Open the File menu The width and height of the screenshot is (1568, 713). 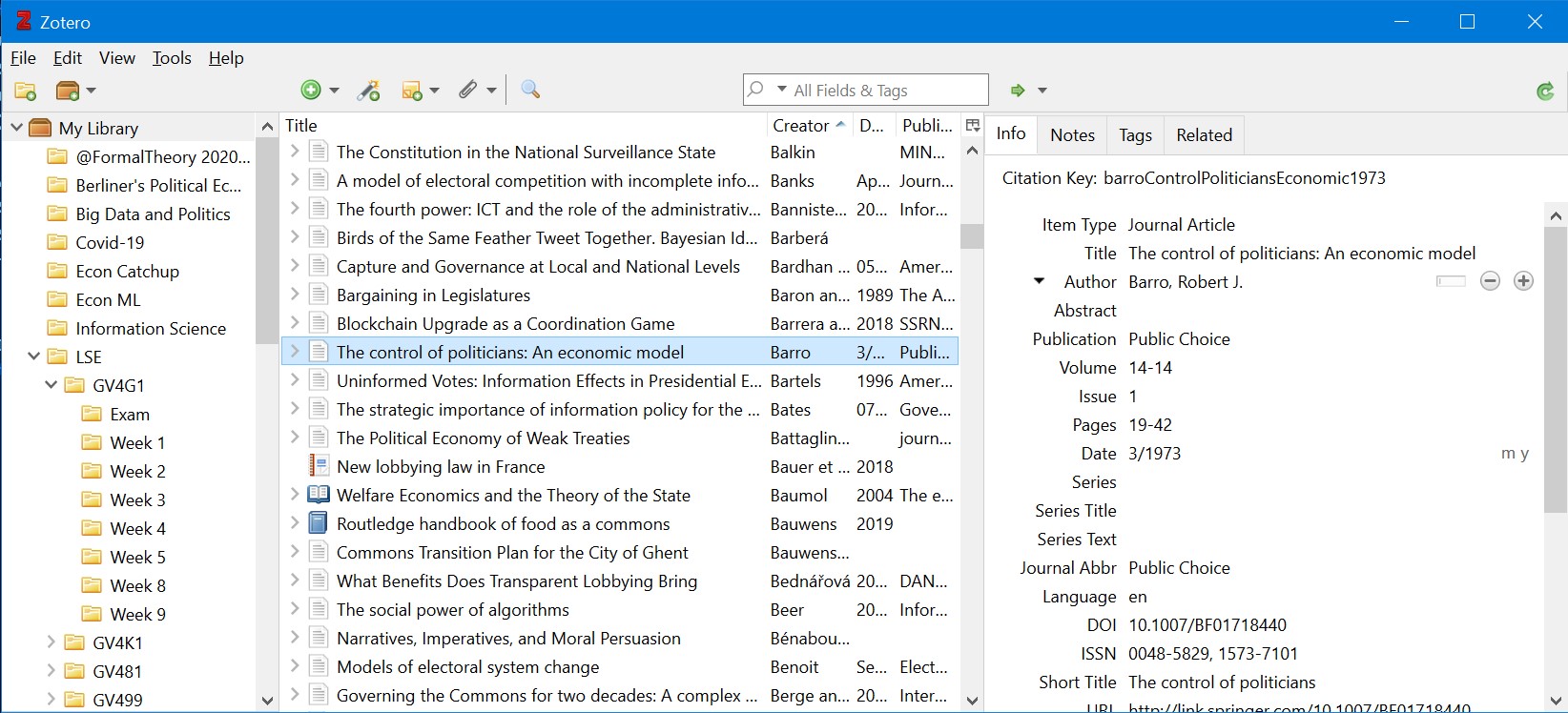(x=23, y=58)
